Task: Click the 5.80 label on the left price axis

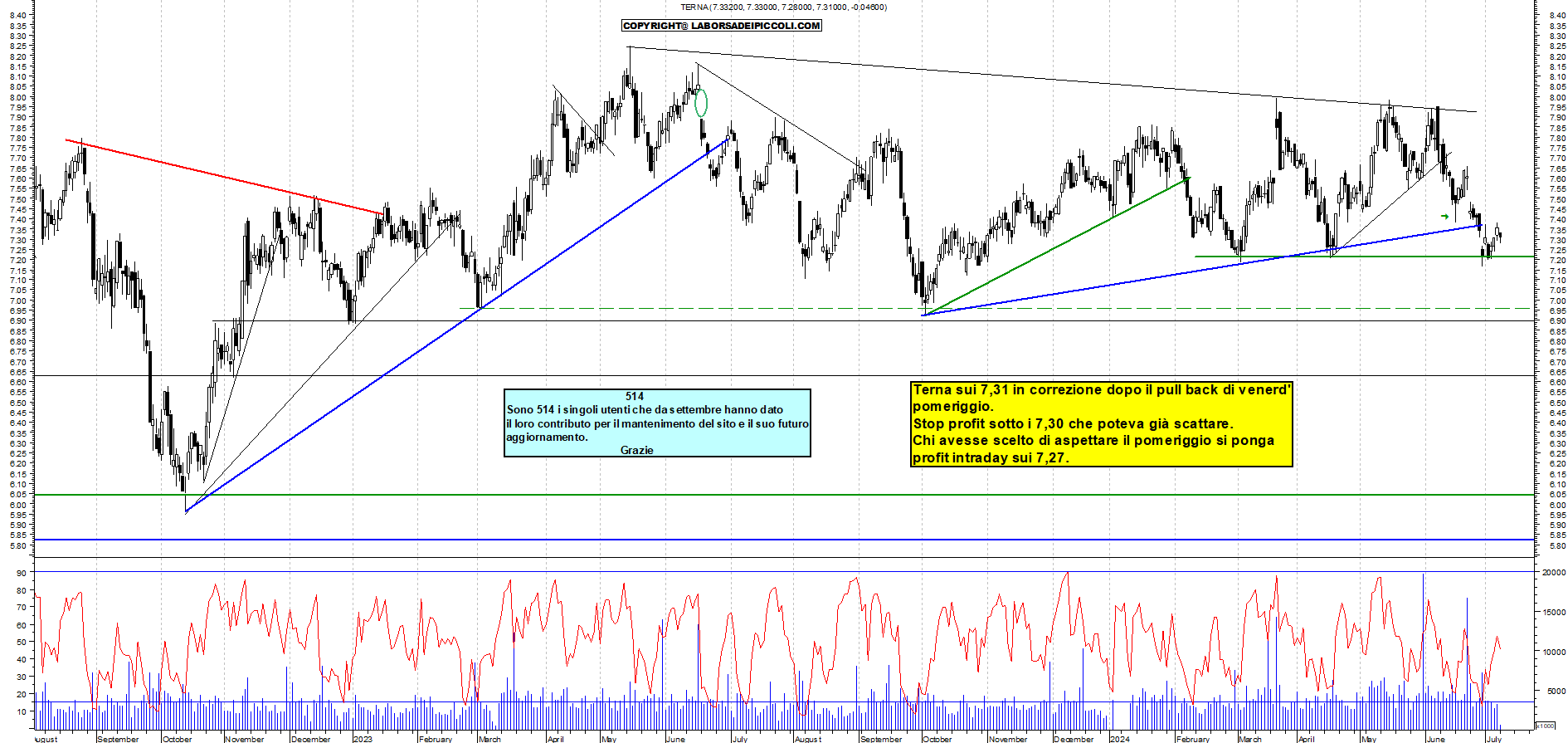Action: pyautogui.click(x=18, y=545)
